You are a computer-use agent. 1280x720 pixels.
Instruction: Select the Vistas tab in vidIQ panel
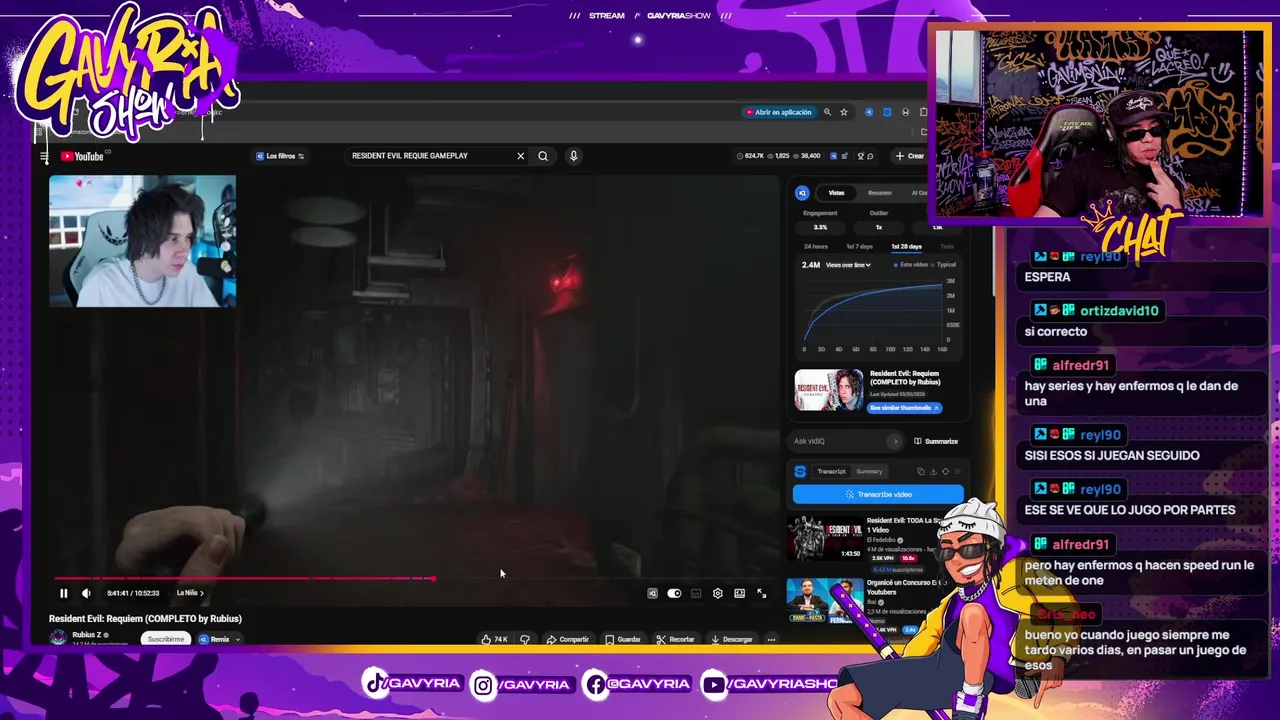coord(836,193)
